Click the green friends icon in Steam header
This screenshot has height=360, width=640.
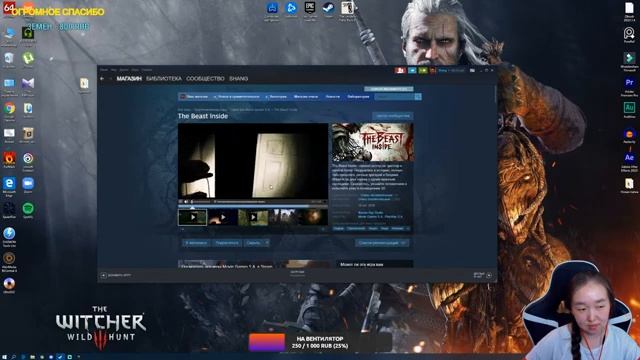click(423, 71)
